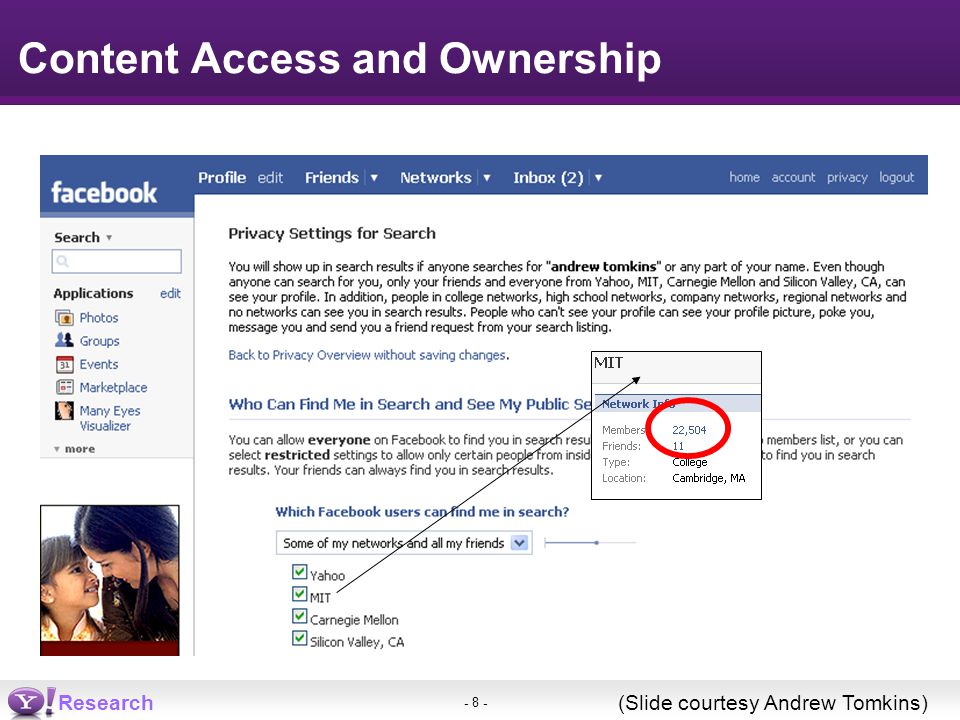The image size is (960, 720).
Task: Click the Many Eyes Visualizer link text
Action: tap(110, 418)
